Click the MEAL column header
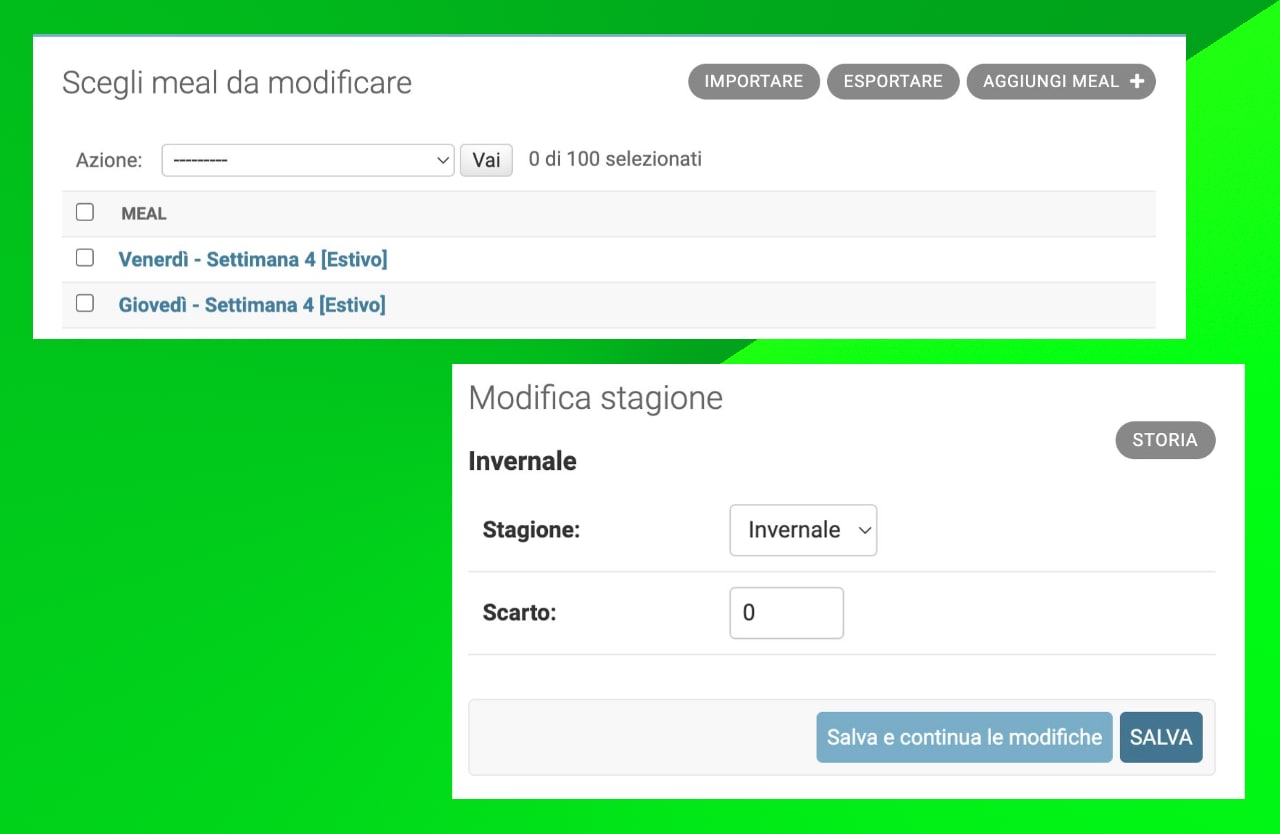The width and height of the screenshot is (1280, 834). pyautogui.click(x=143, y=213)
